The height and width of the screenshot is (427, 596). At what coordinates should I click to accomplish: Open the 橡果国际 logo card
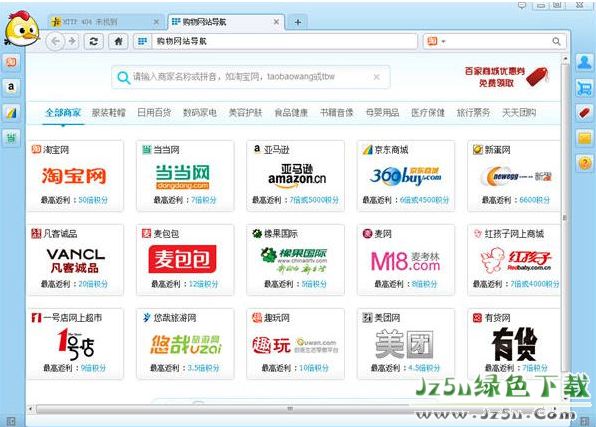click(x=294, y=260)
